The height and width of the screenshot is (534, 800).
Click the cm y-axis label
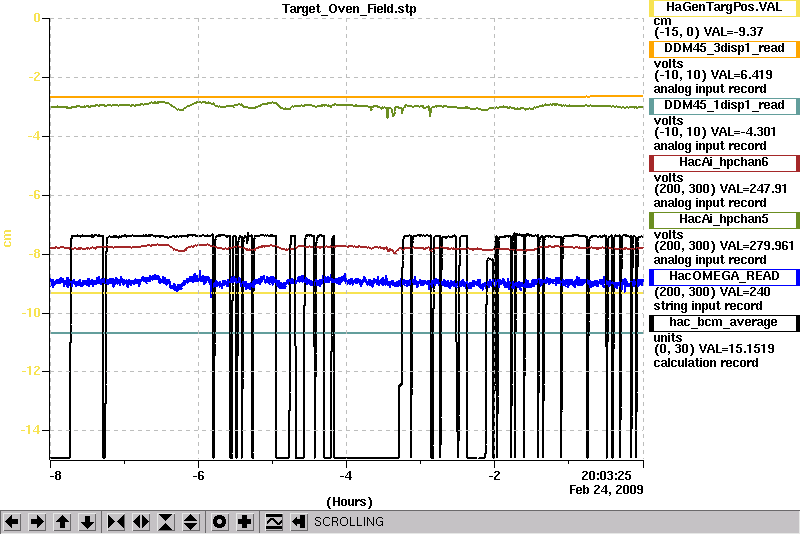pyautogui.click(x=7, y=238)
